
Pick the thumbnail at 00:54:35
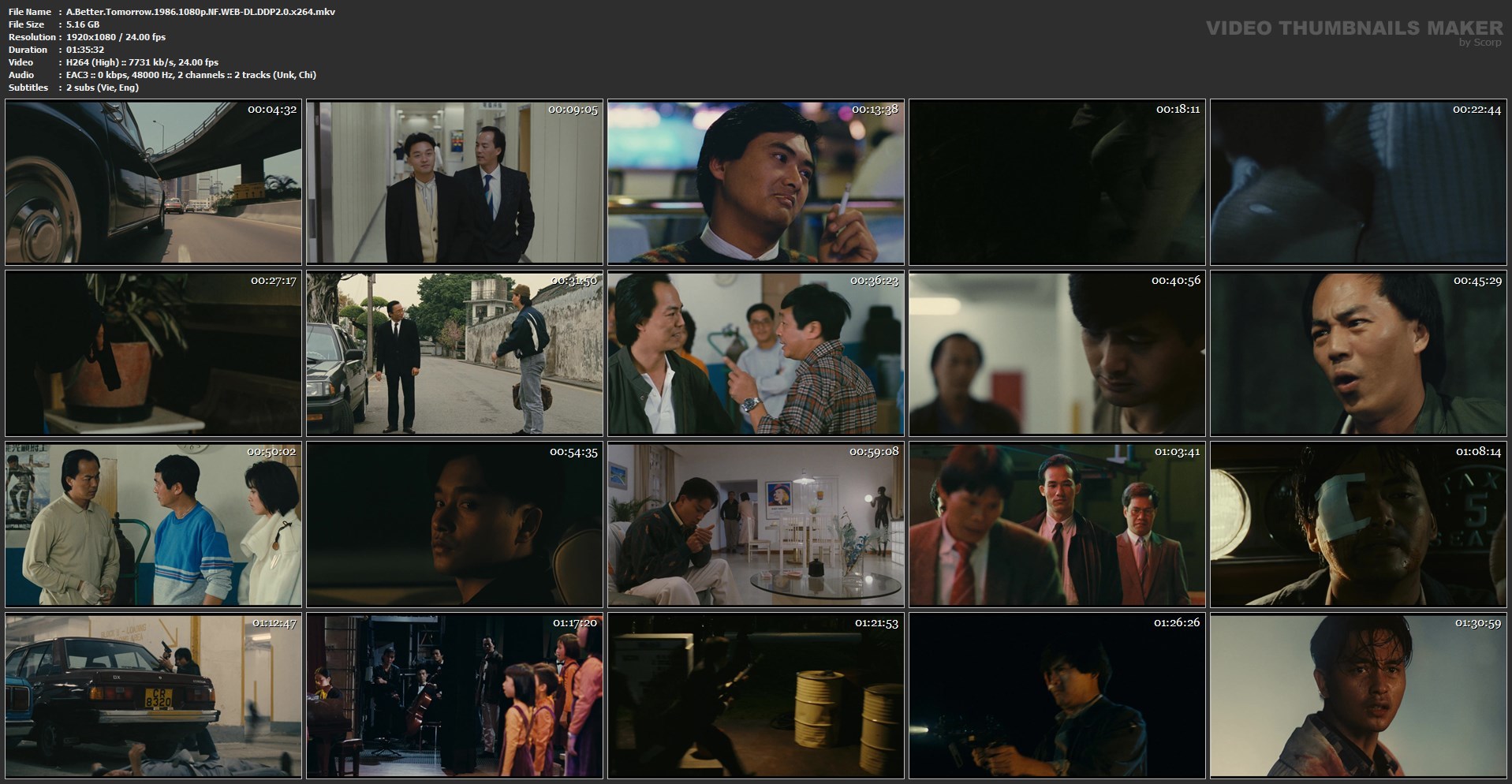tap(454, 525)
